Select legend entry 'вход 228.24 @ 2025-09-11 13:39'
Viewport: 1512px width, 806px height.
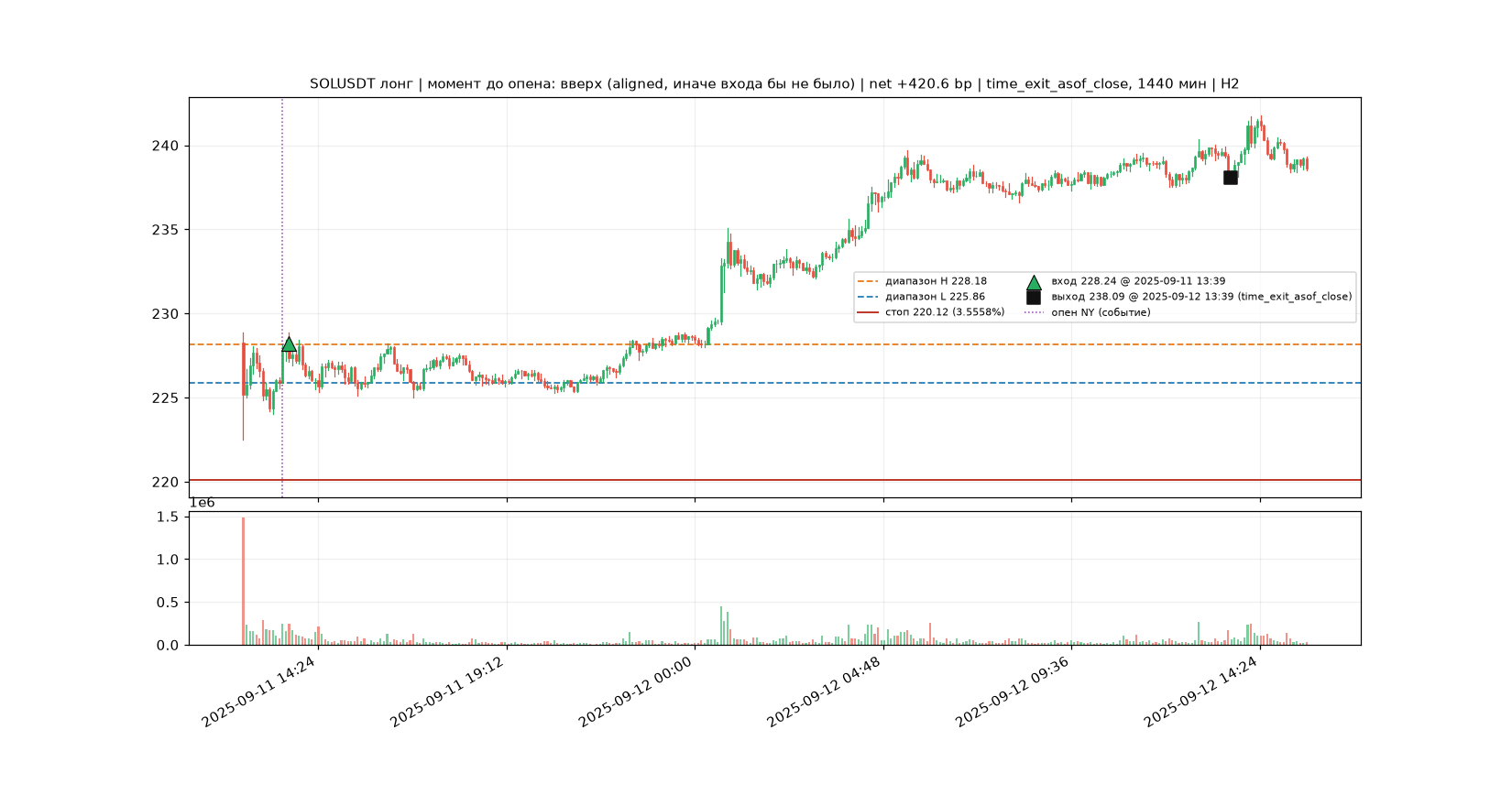pos(1138,281)
